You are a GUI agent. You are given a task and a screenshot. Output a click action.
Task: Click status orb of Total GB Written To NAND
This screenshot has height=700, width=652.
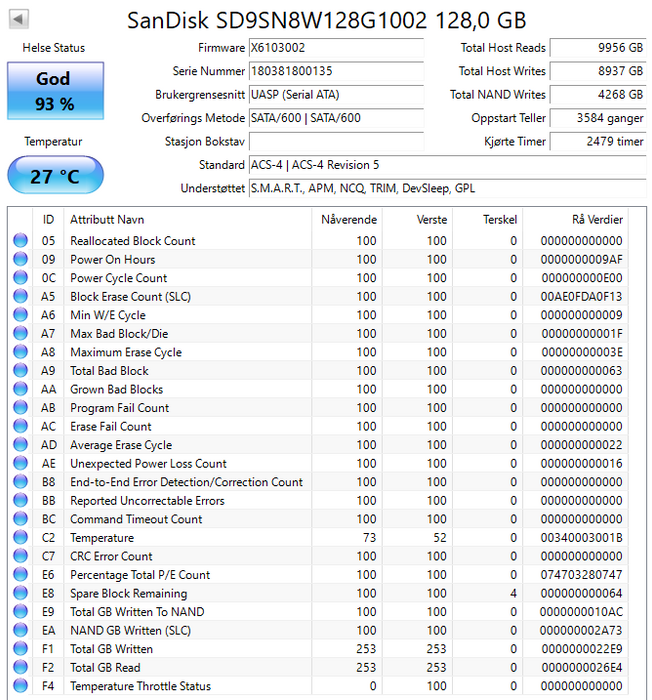tap(20, 612)
